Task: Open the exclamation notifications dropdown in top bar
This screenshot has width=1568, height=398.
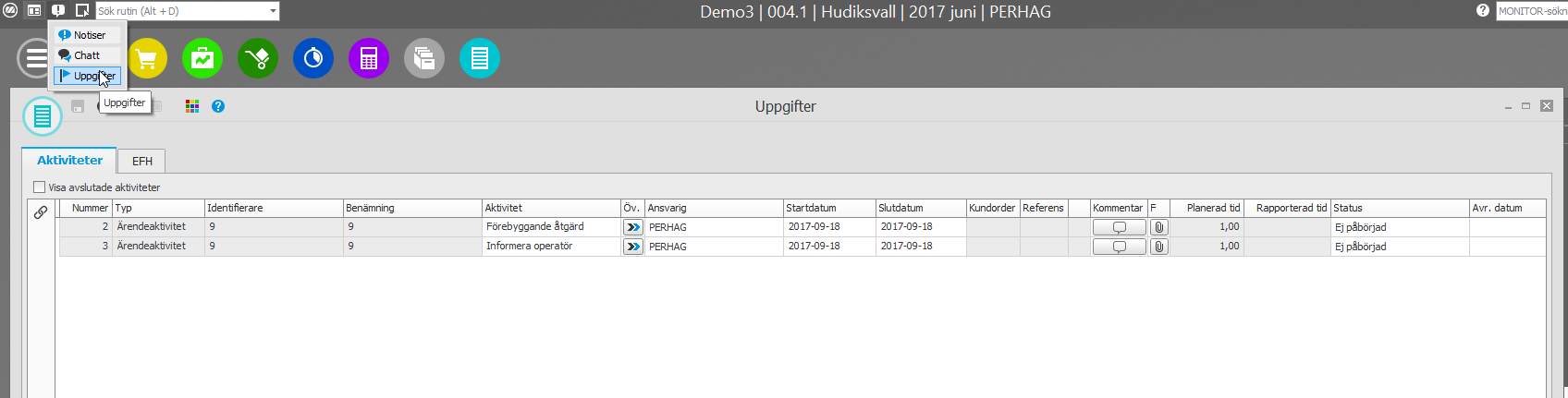Action: (x=58, y=11)
